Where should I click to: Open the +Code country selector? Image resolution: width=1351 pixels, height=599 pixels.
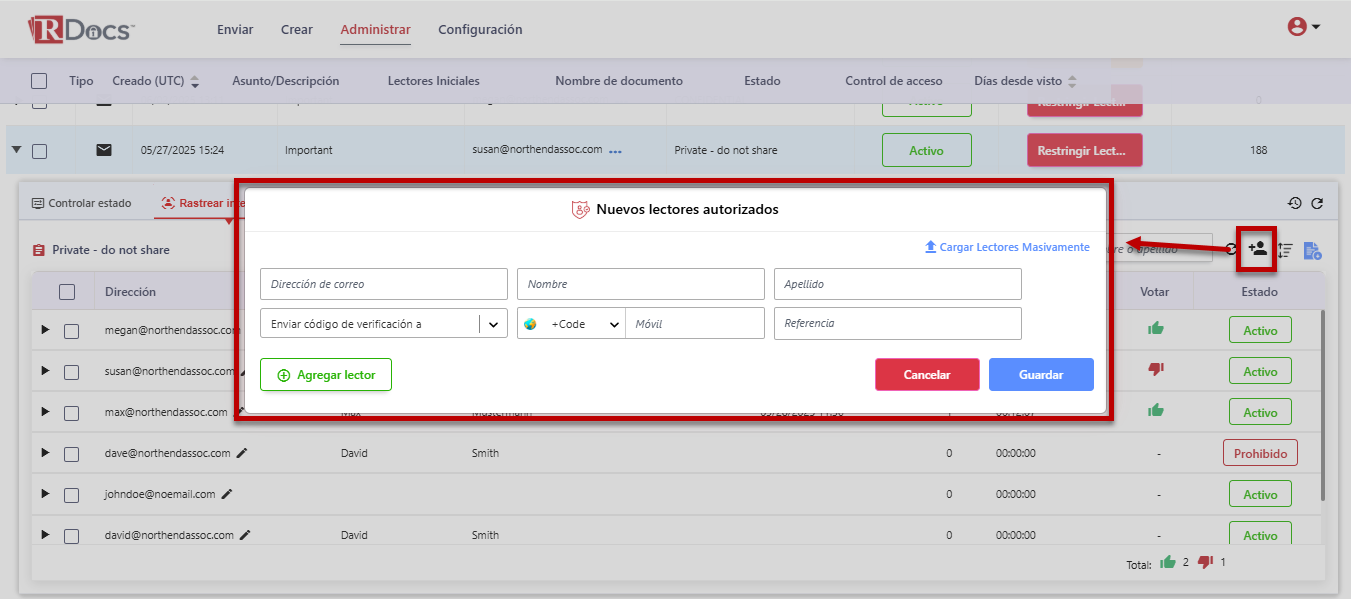(x=571, y=324)
